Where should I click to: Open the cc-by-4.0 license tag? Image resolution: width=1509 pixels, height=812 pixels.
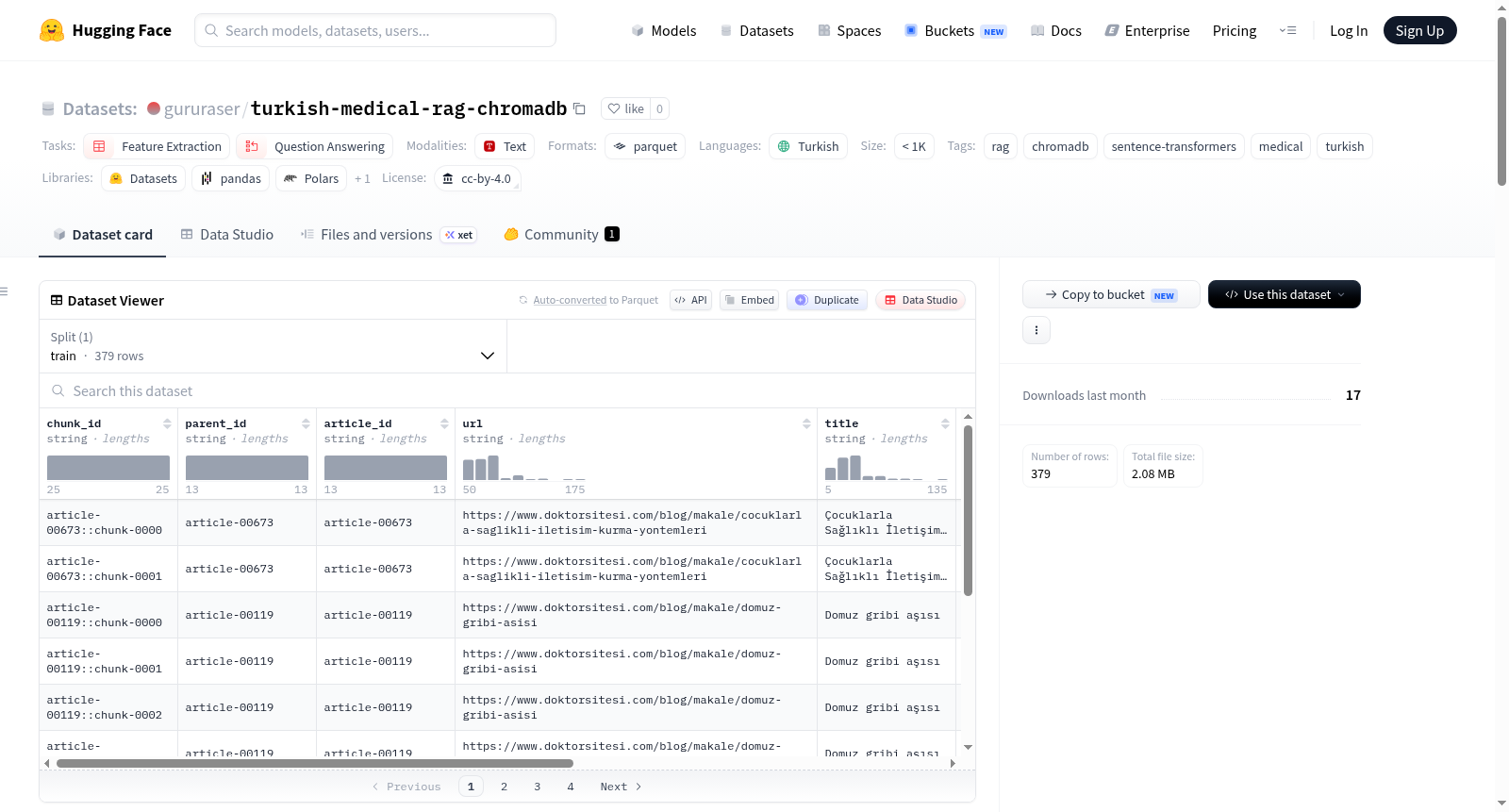[477, 178]
